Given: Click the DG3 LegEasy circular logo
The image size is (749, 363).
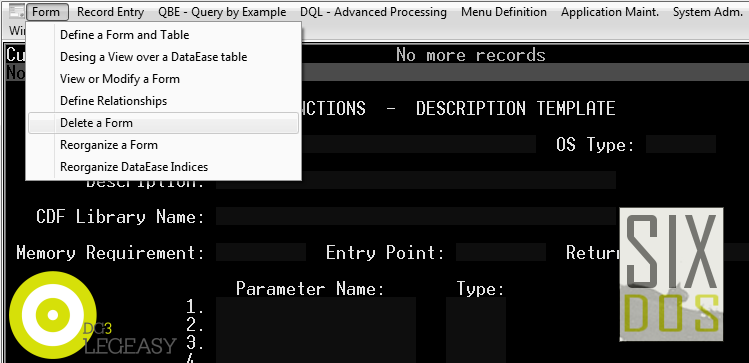Looking at the screenshot, I should [x=53, y=315].
